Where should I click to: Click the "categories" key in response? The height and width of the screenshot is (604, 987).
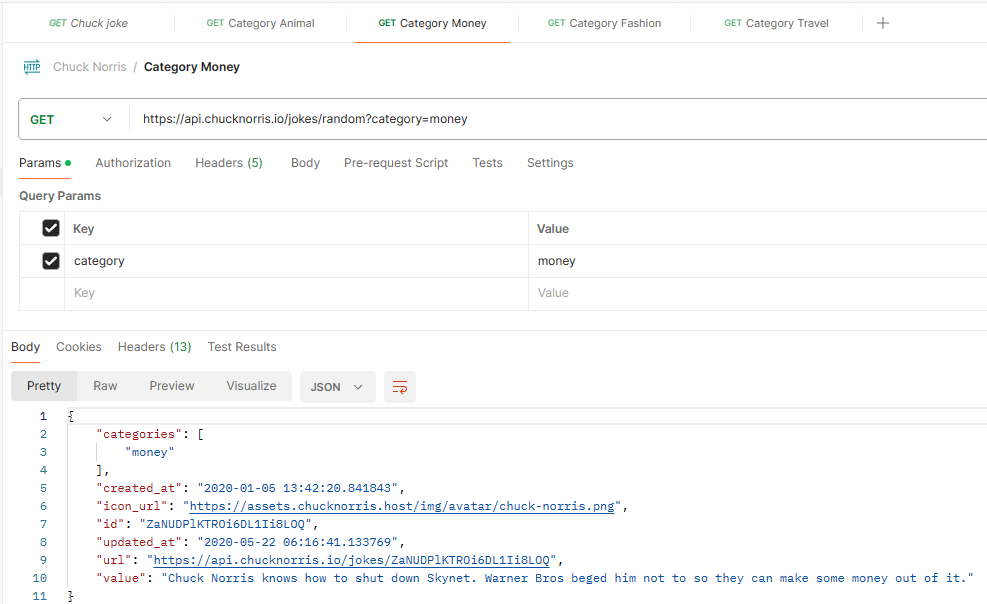pos(139,434)
